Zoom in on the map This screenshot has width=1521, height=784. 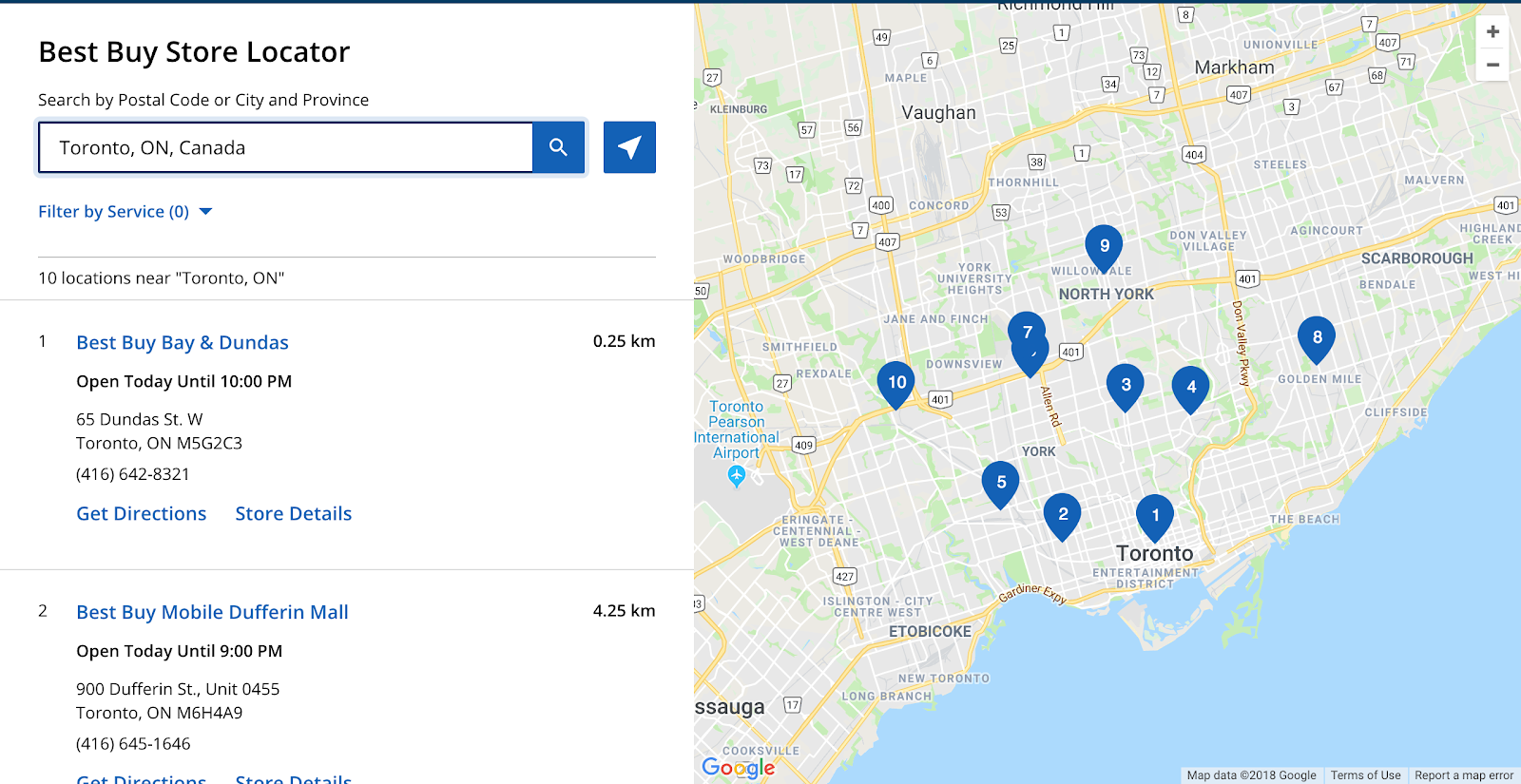(1492, 31)
